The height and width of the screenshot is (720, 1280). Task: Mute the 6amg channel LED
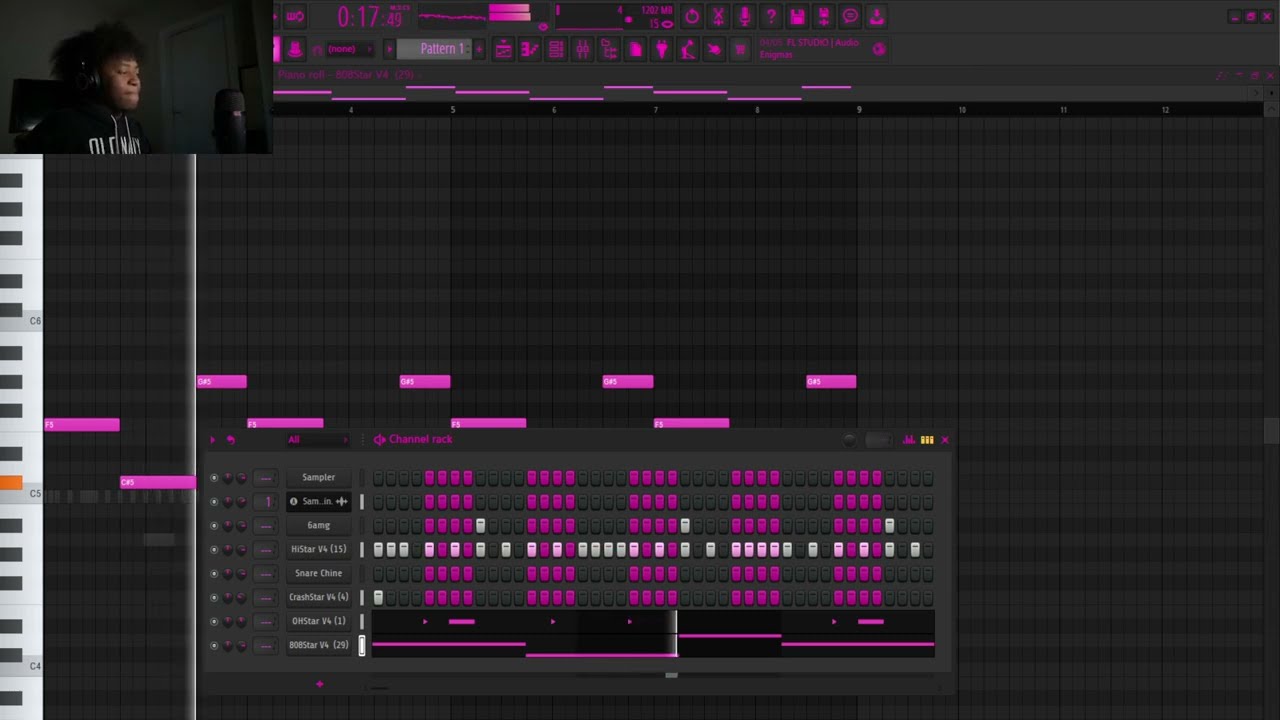click(213, 526)
